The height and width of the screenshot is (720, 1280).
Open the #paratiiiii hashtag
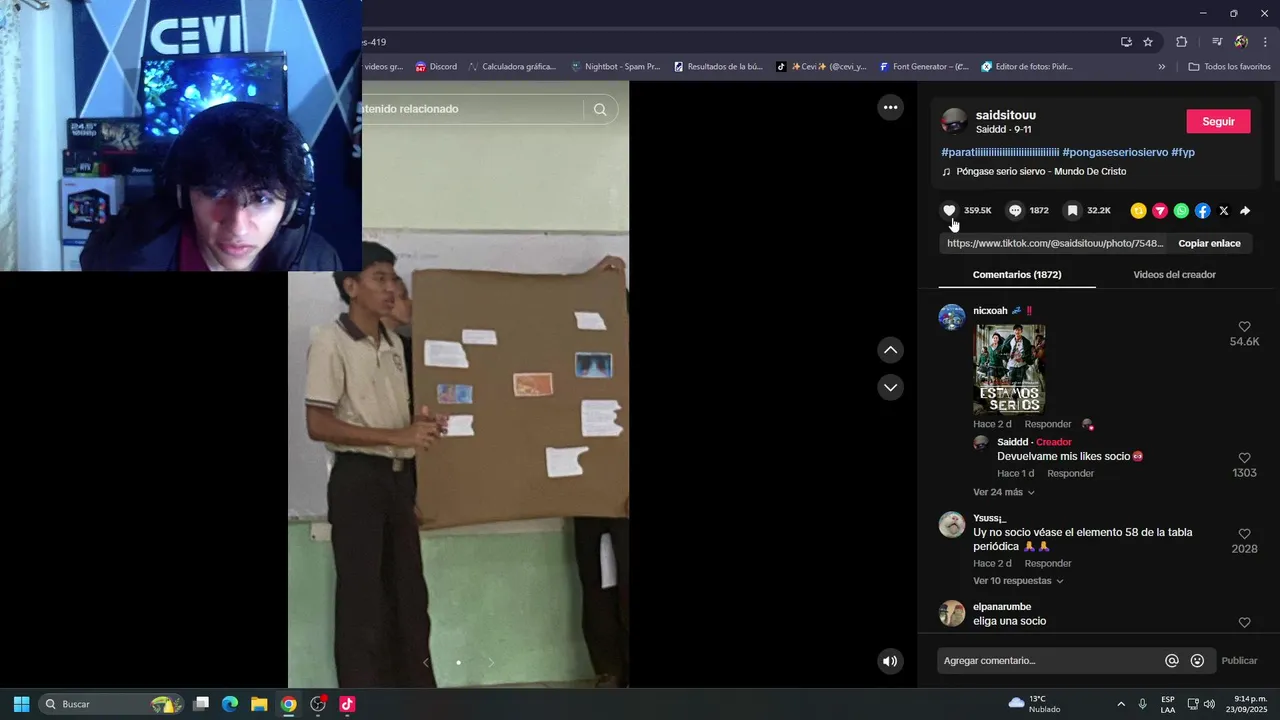(x=1000, y=152)
